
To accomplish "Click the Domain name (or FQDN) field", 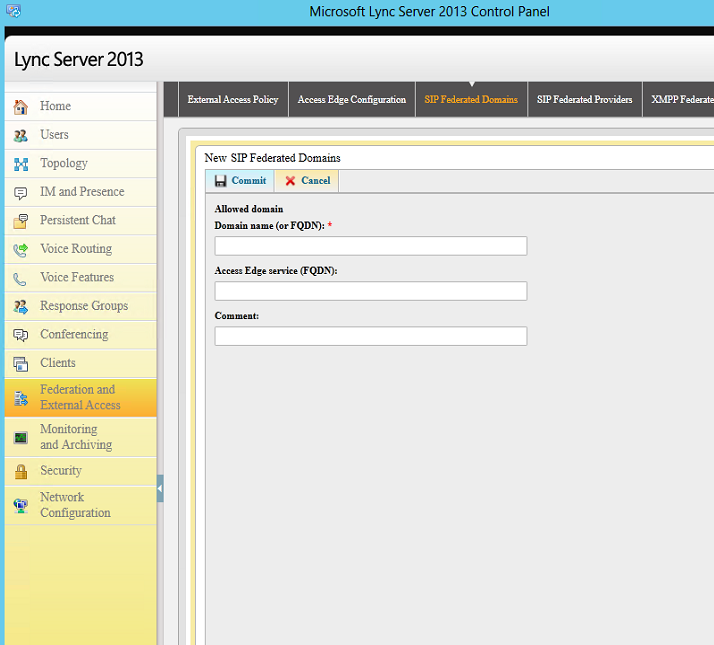I will (370, 246).
